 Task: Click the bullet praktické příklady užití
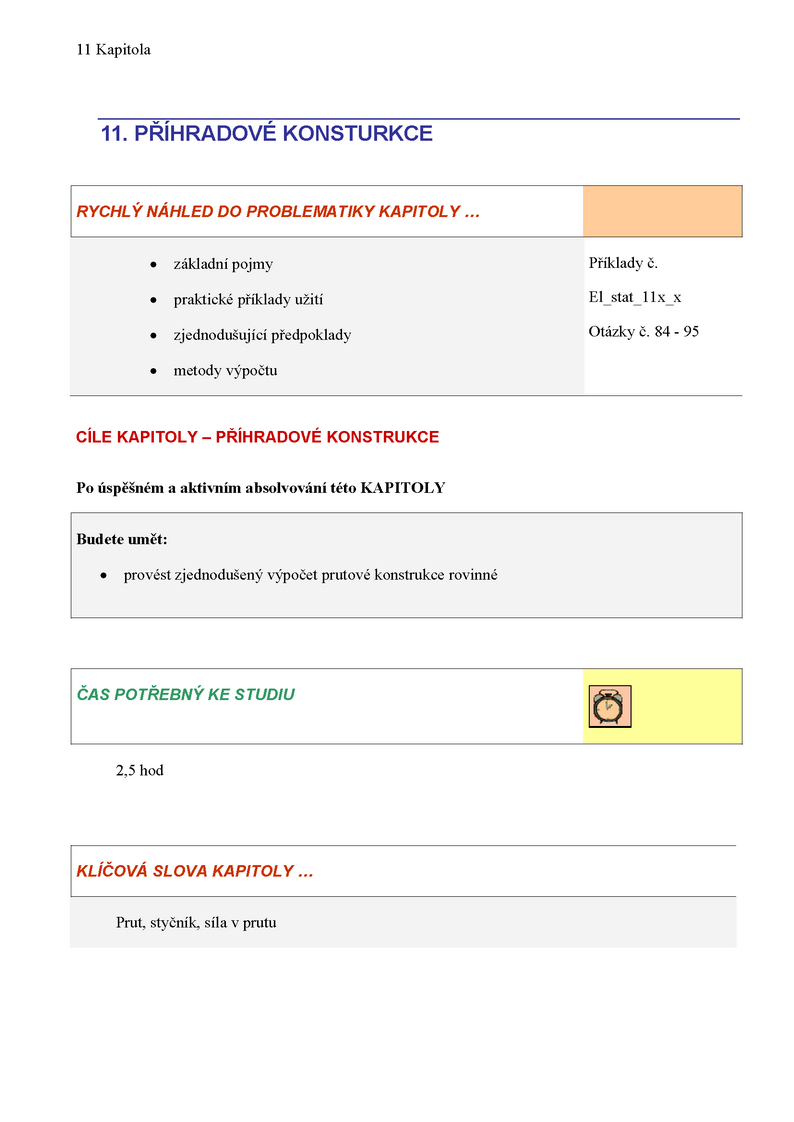(x=248, y=300)
